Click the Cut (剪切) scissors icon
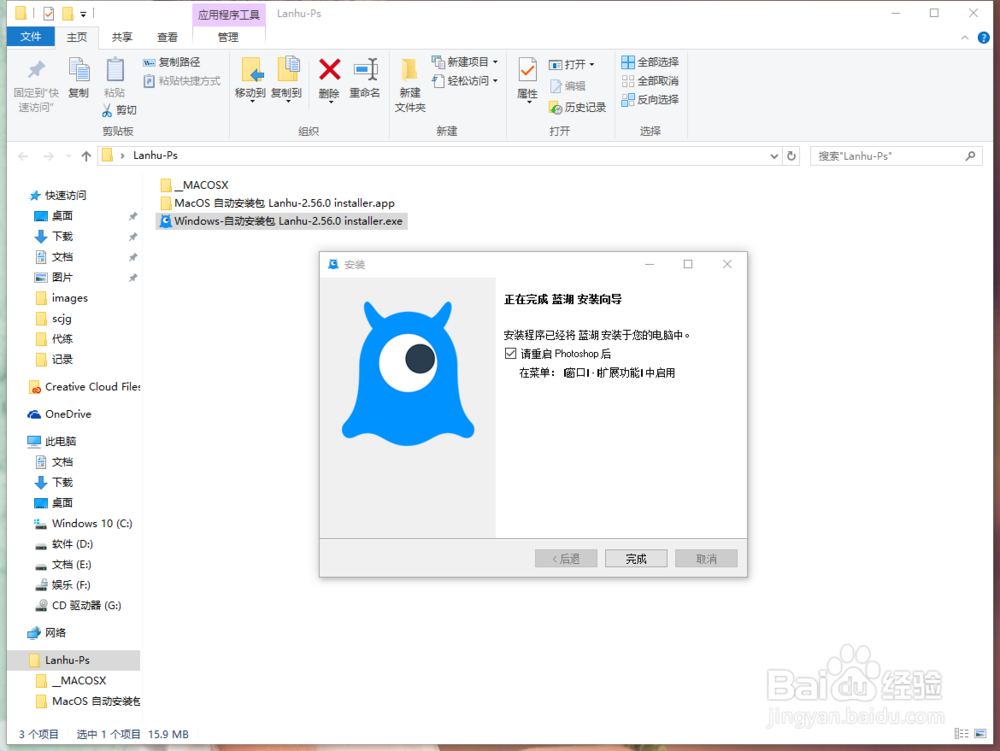The image size is (1000, 751). (107, 110)
